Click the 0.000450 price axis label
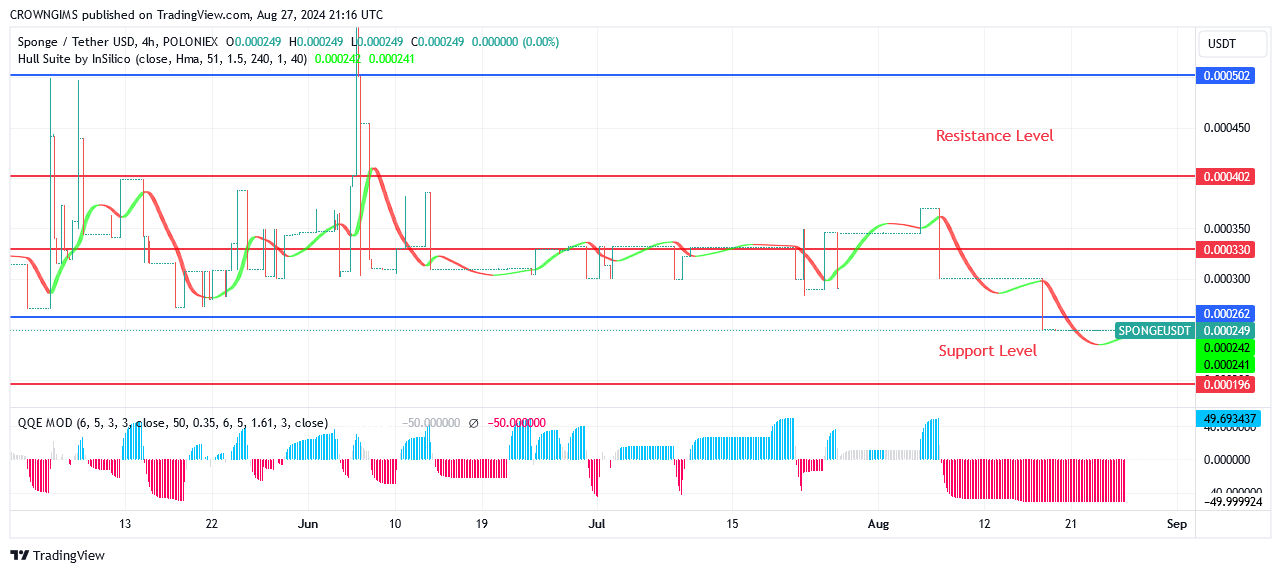The width and height of the screenshot is (1281, 573). [x=1227, y=128]
